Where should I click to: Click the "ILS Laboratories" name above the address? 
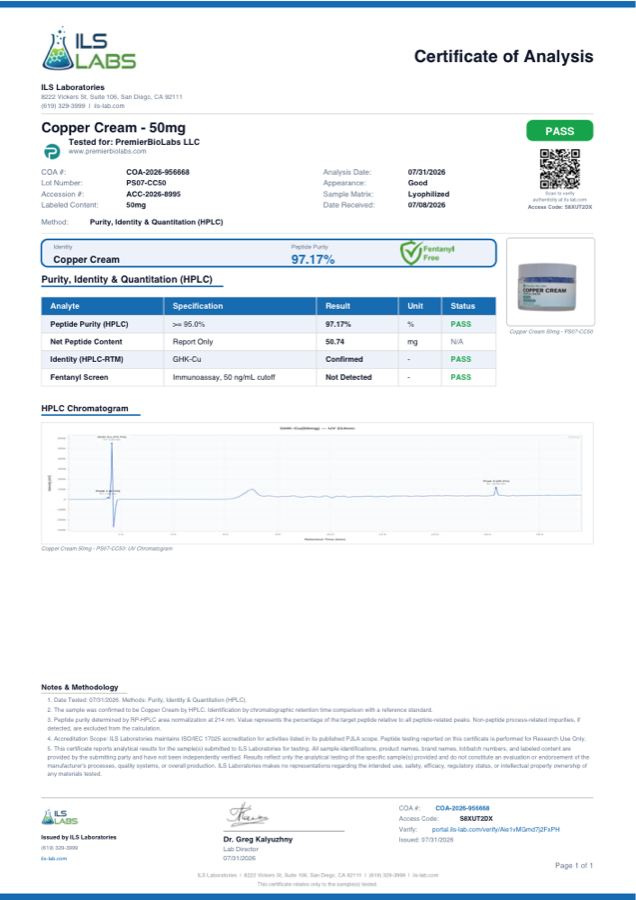coord(73,87)
